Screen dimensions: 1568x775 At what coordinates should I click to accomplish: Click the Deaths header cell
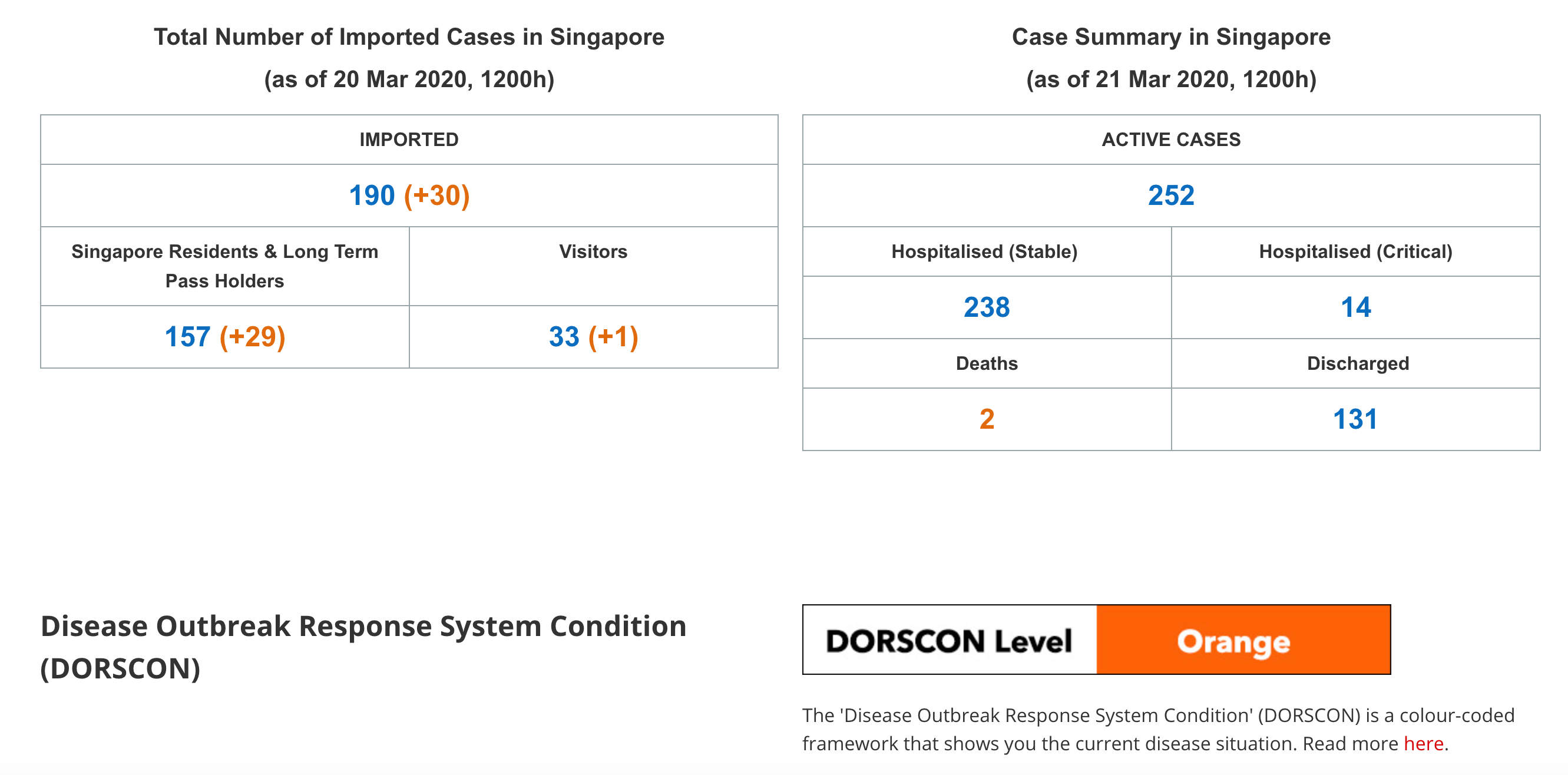point(986,363)
